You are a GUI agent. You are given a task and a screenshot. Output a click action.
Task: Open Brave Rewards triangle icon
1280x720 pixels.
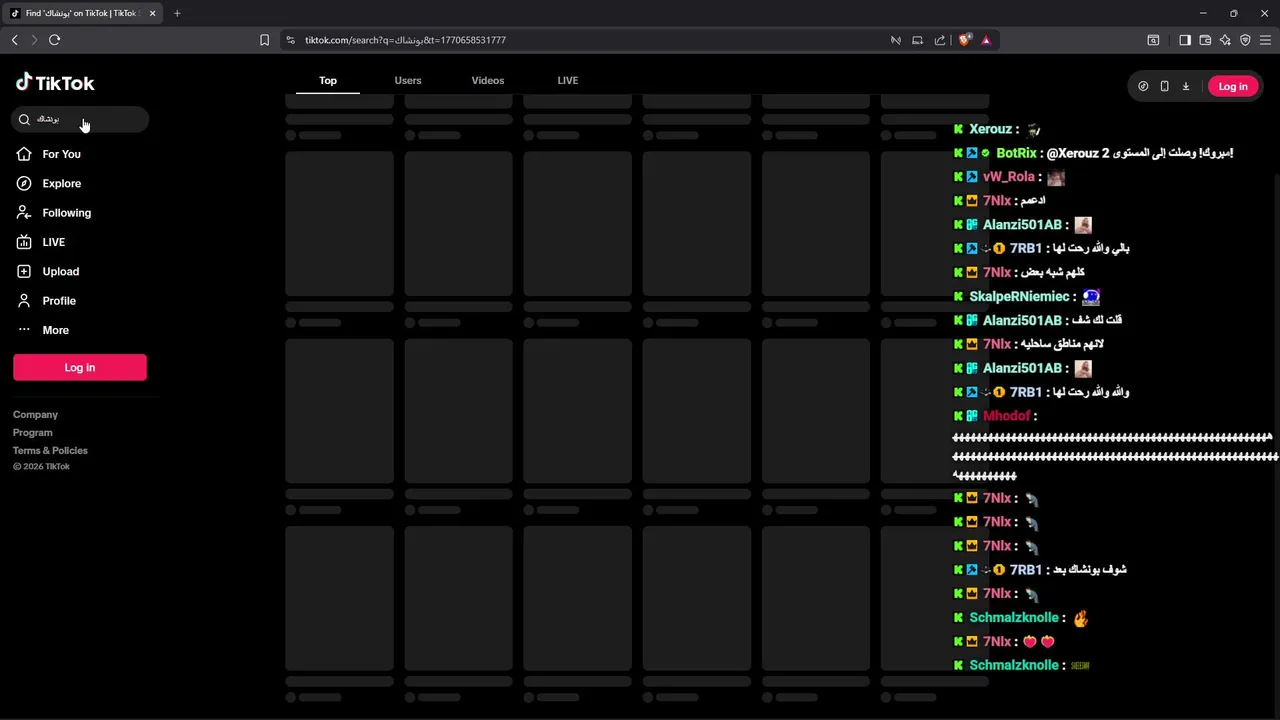pos(986,40)
